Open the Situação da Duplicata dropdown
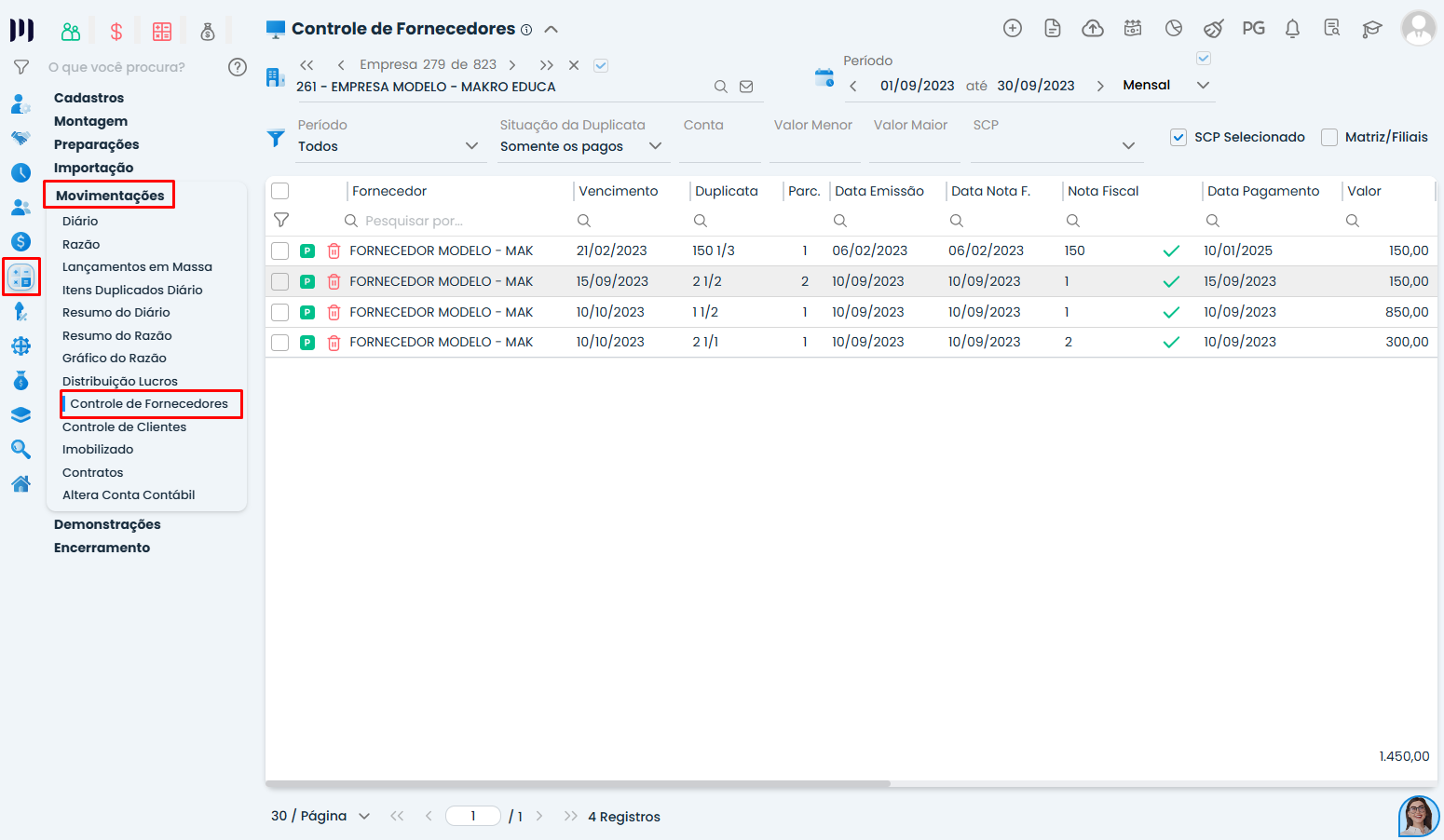The height and width of the screenshot is (840, 1444). coord(579,146)
